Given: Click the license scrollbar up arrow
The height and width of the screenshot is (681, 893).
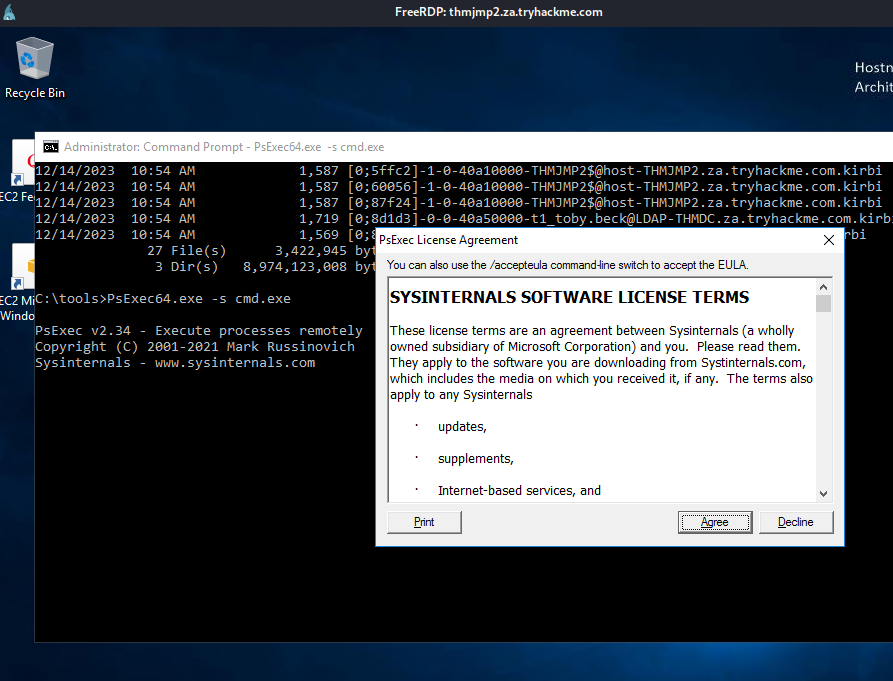Looking at the screenshot, I should click(823, 286).
